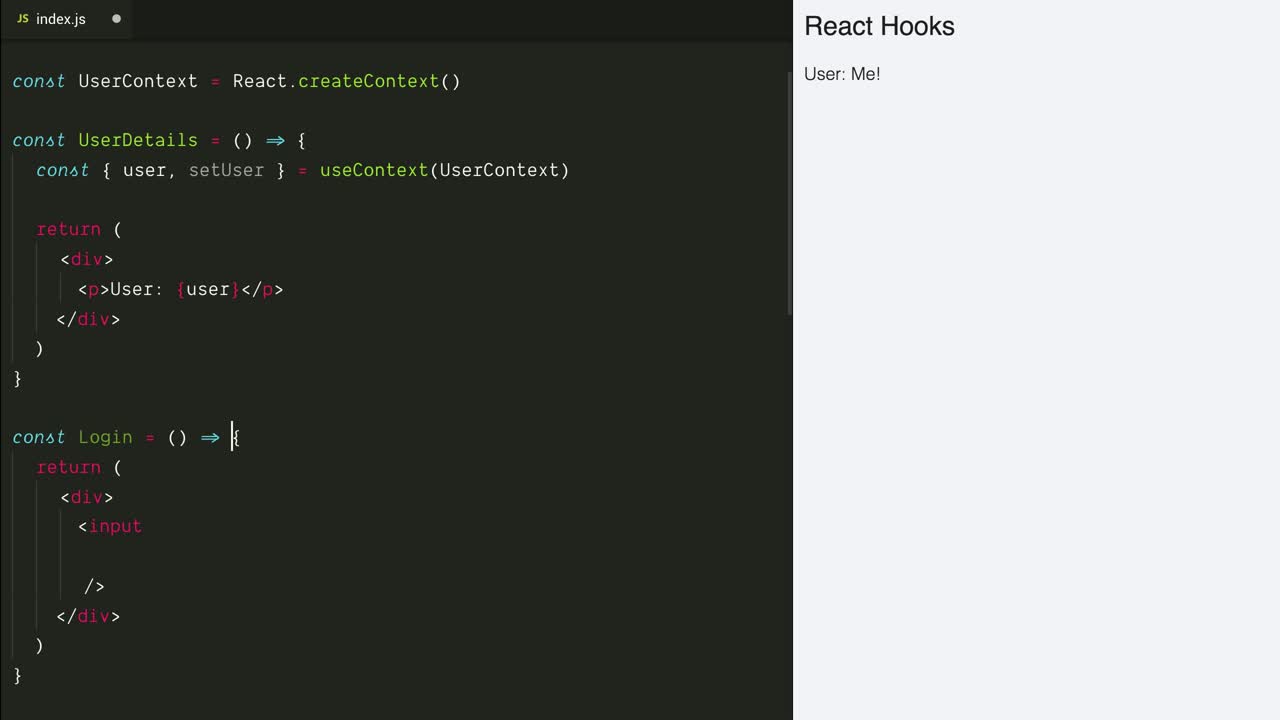Click the React Hooks heading in preview
Screen dimensions: 1280x720
[x=879, y=26]
